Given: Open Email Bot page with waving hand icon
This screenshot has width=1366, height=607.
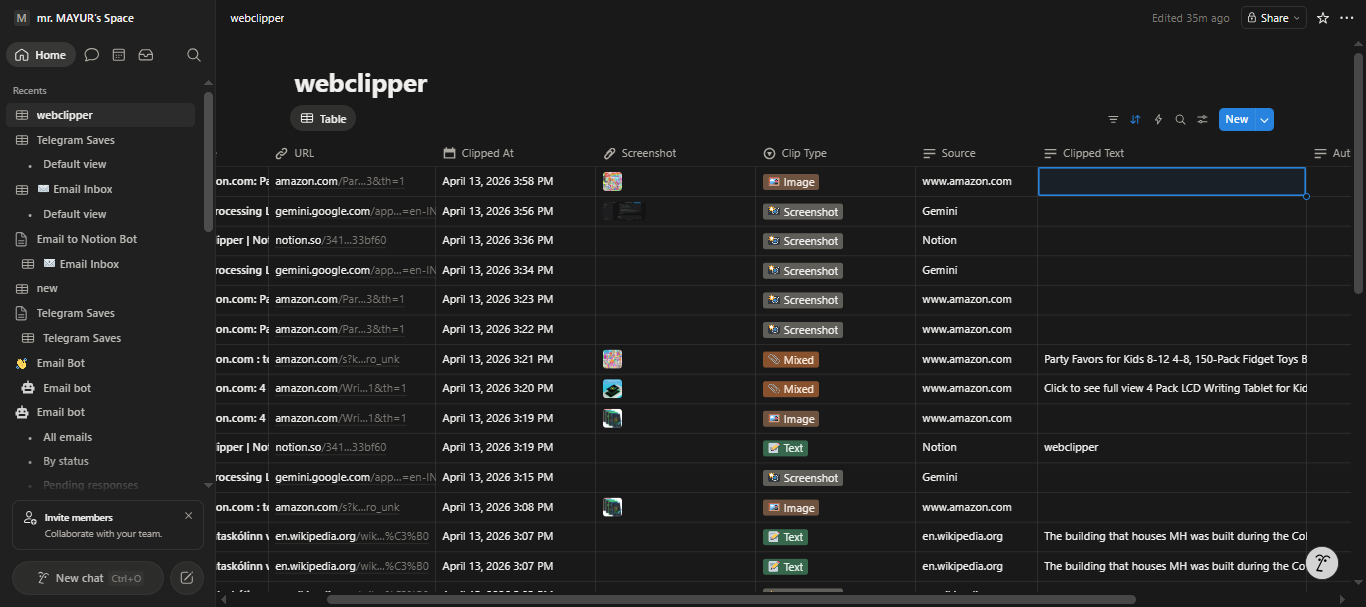Looking at the screenshot, I should pyautogui.click(x=100, y=363).
